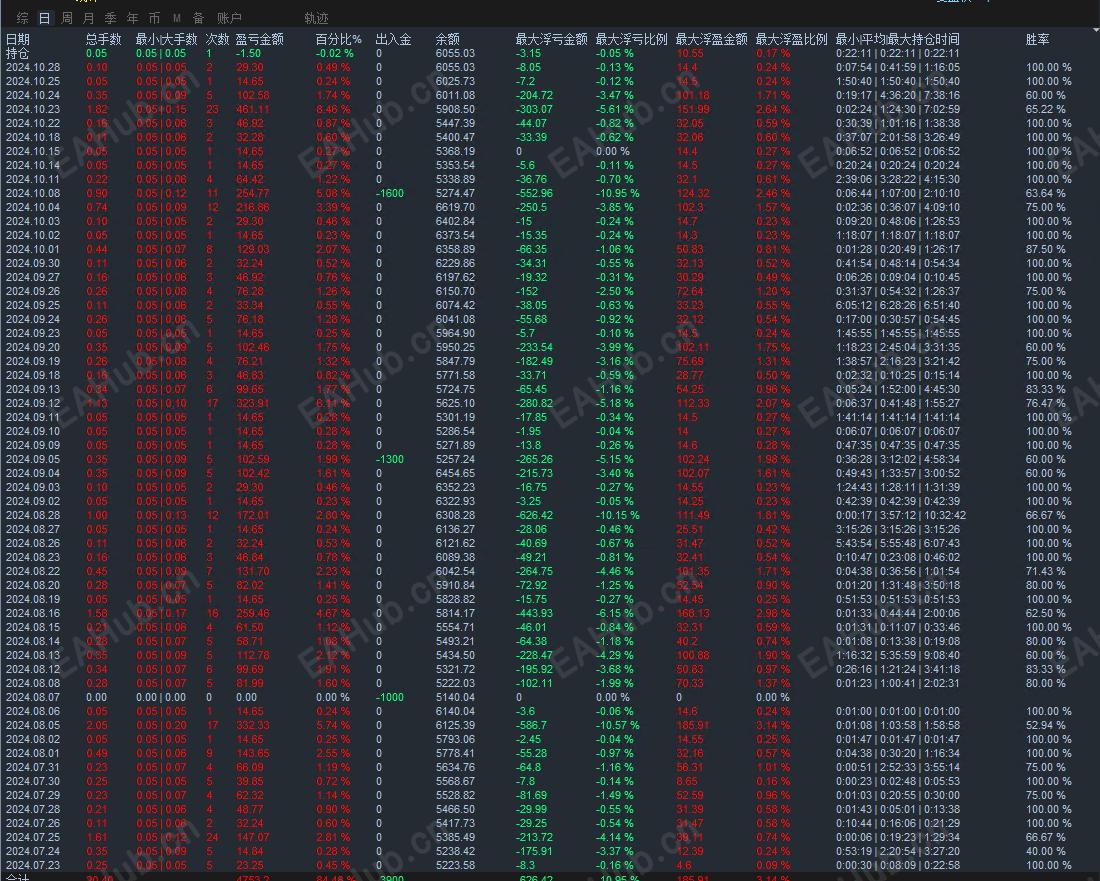This screenshot has height=881, width=1100.
Task: Click the 76.47 % win-rate cell
Action: (x=1045, y=403)
